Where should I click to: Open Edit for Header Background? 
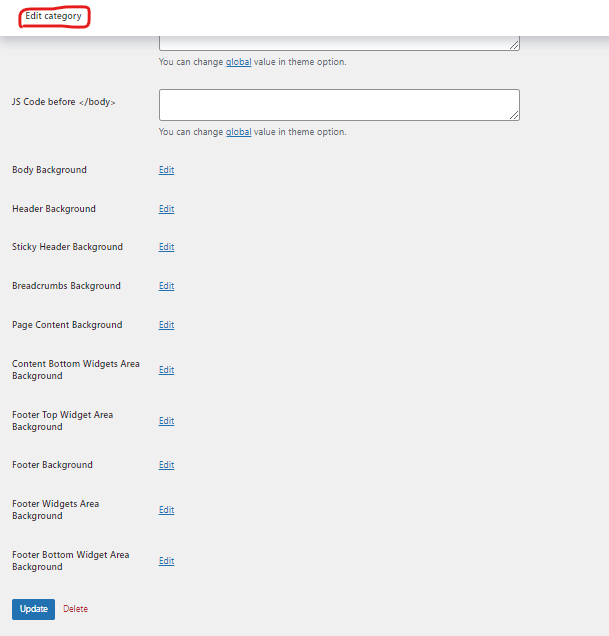[x=166, y=209]
